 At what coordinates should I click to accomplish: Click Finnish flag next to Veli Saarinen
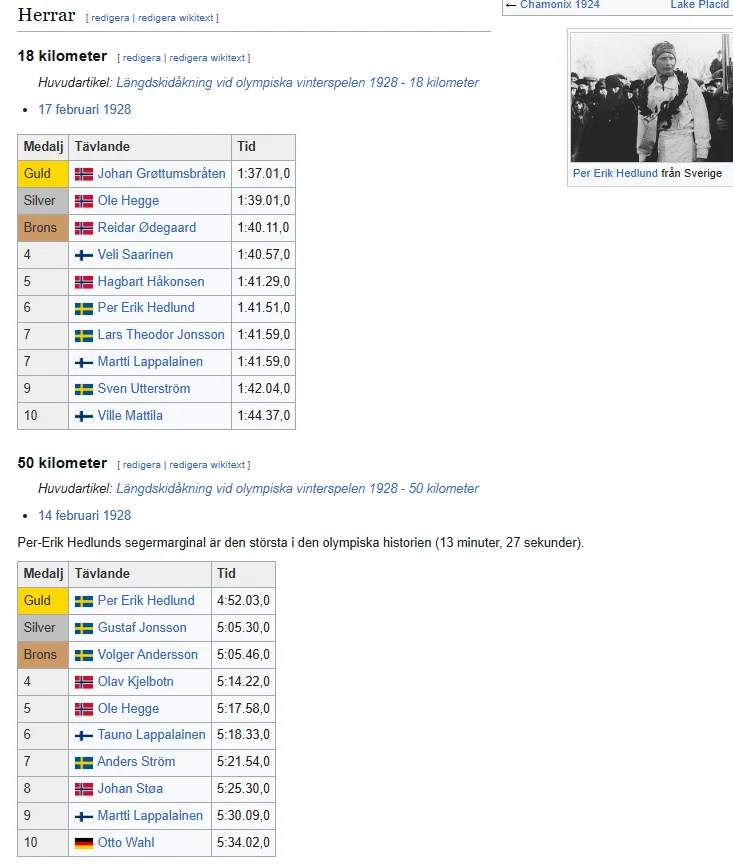(84, 255)
